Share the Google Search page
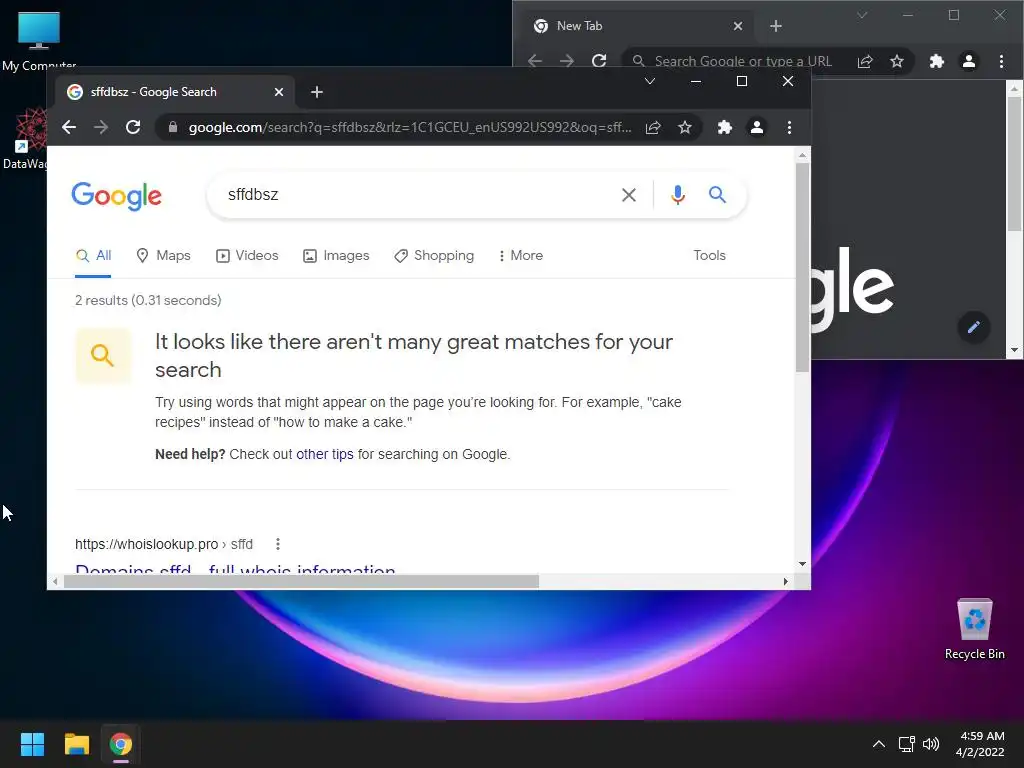This screenshot has height=768, width=1024. [653, 127]
